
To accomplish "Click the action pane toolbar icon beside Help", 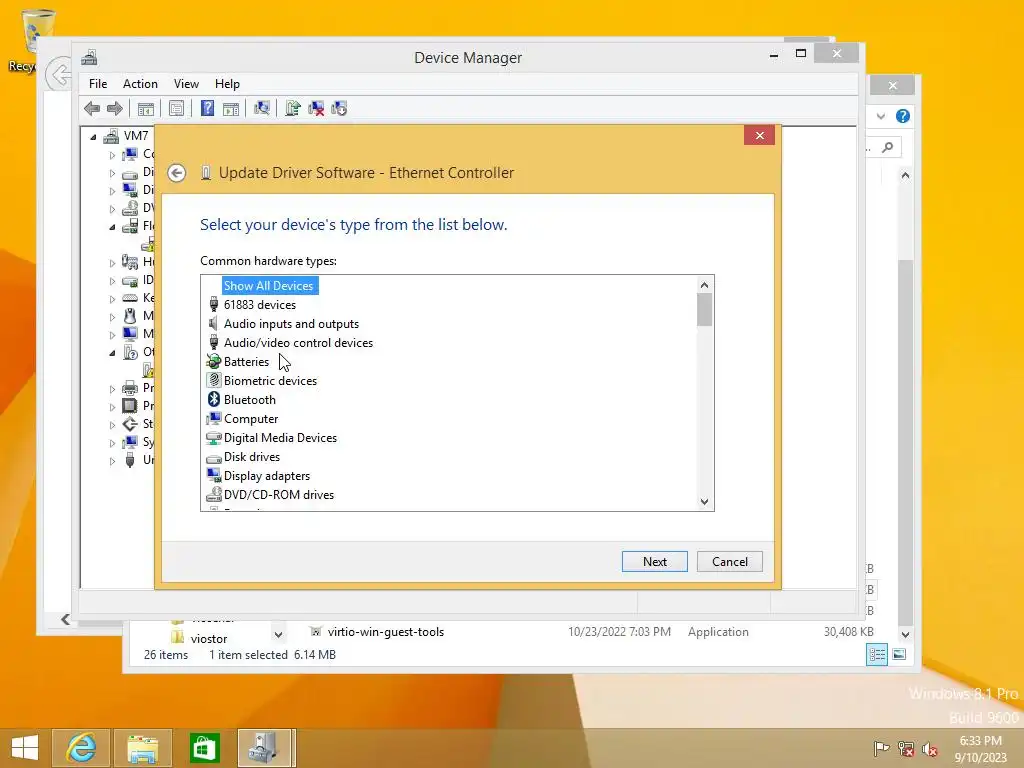I will tap(231, 108).
